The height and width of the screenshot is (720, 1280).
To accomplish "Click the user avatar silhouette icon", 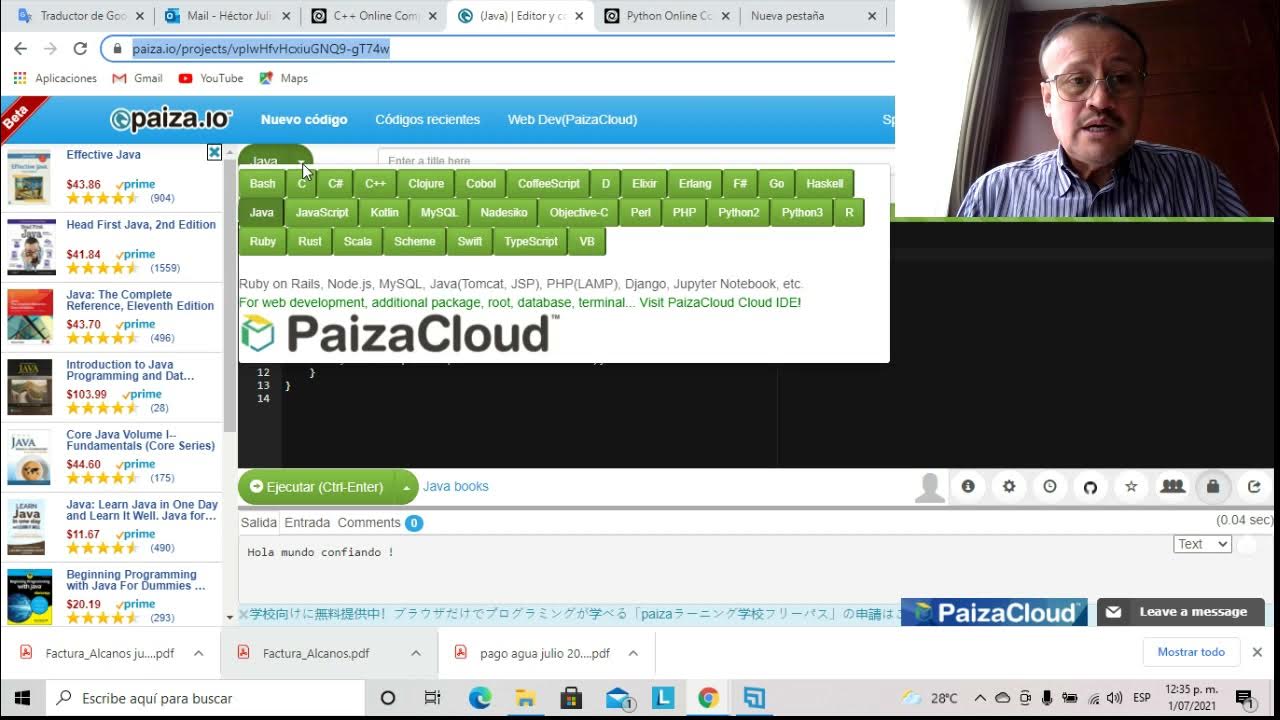I will tap(929, 488).
